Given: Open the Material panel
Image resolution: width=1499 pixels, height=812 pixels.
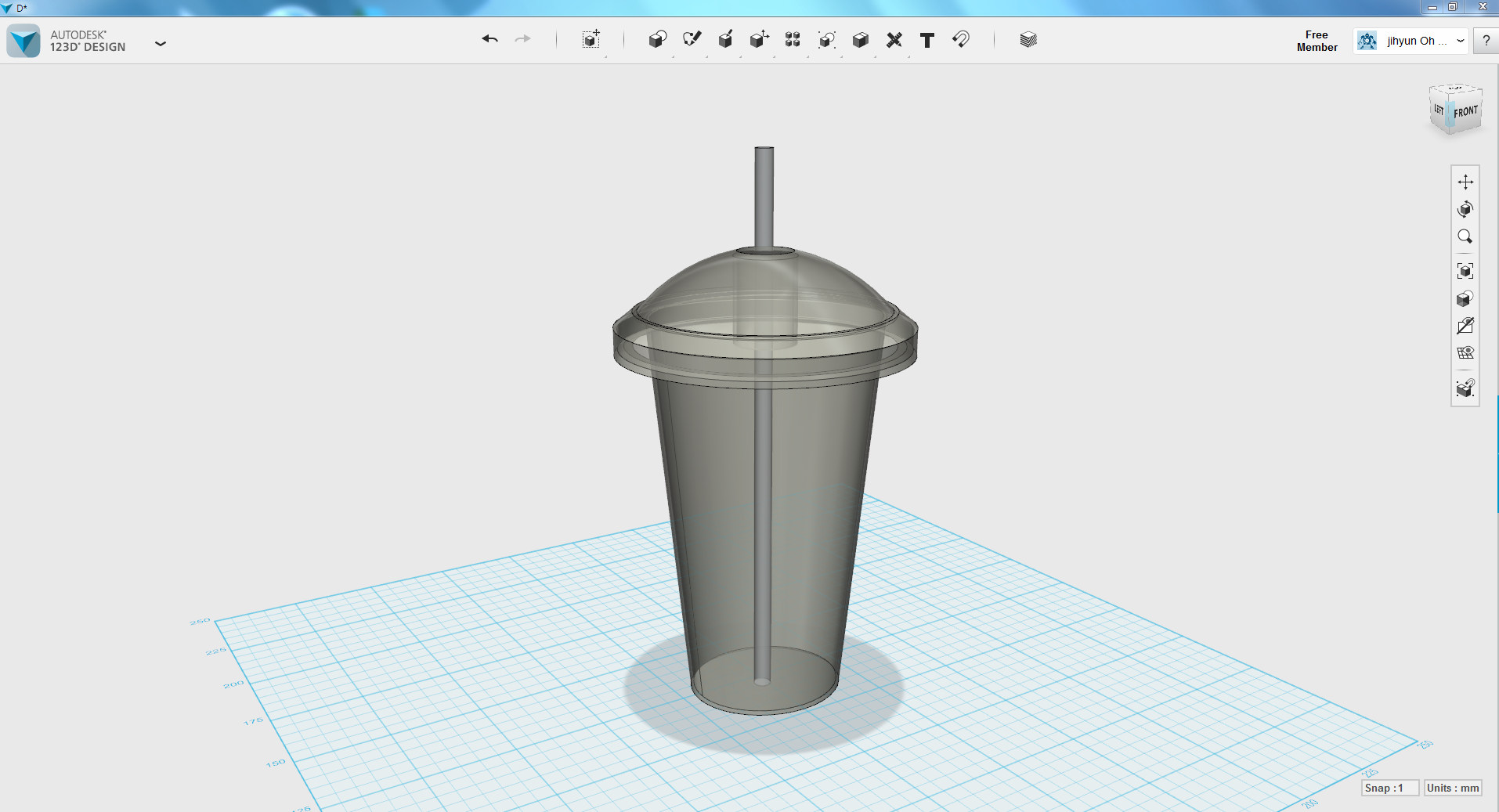Looking at the screenshot, I should click(x=1028, y=40).
